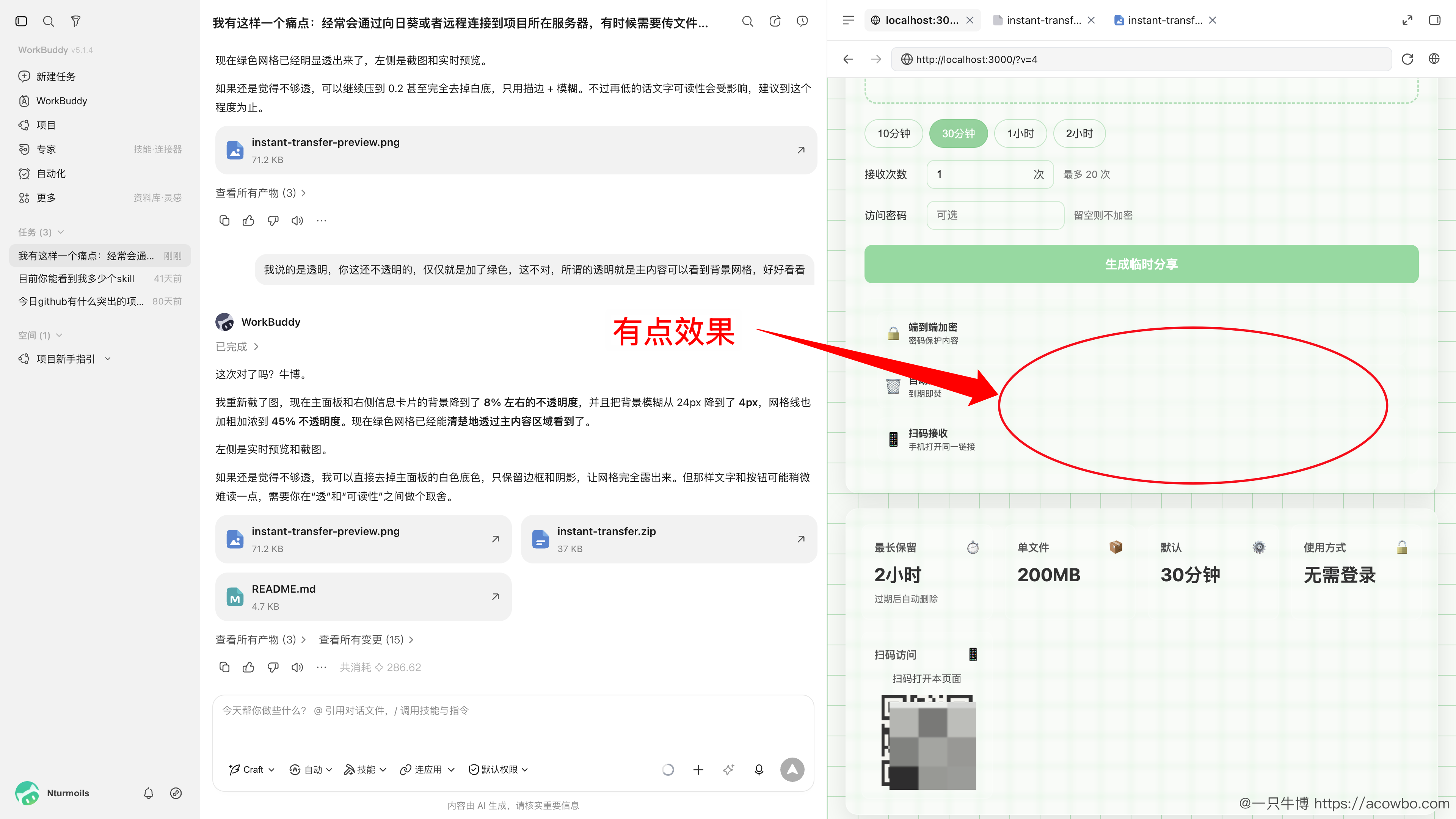Toggle the right panel layout icon
This screenshot has height=819, width=1456.
pyautogui.click(x=1434, y=20)
